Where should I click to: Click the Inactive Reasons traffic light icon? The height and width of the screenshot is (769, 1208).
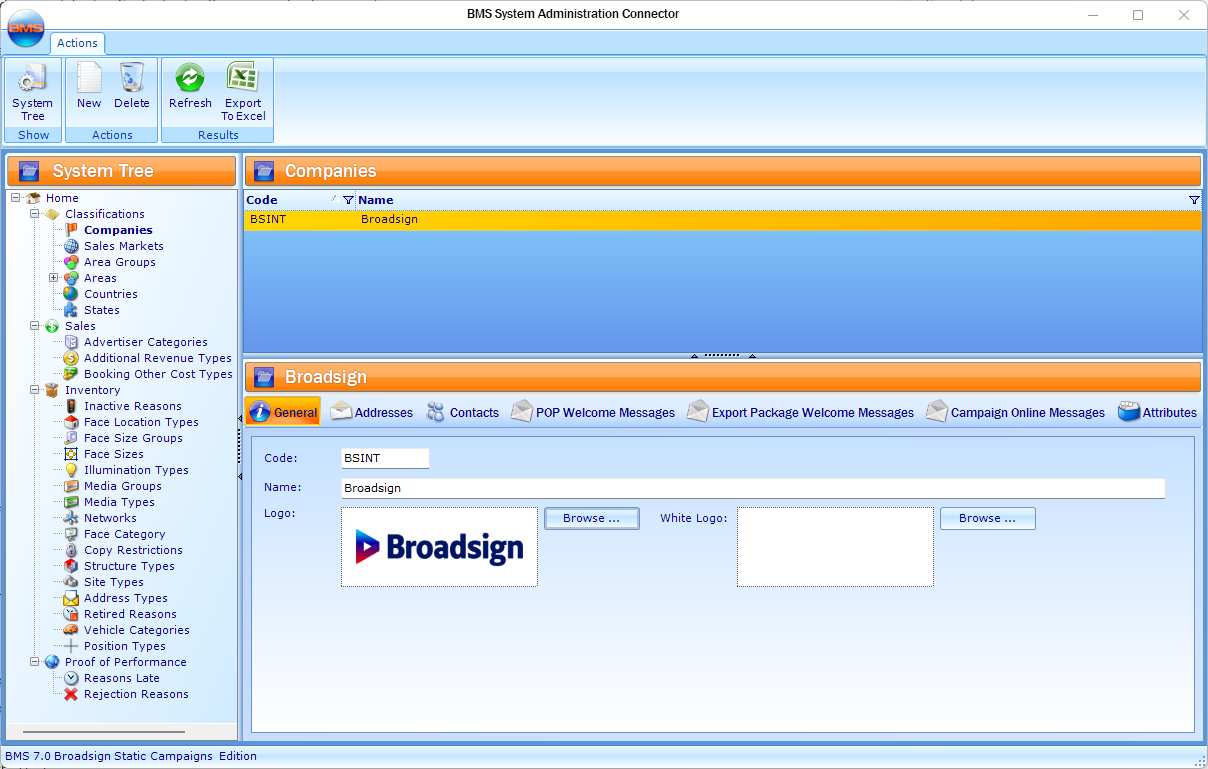71,406
